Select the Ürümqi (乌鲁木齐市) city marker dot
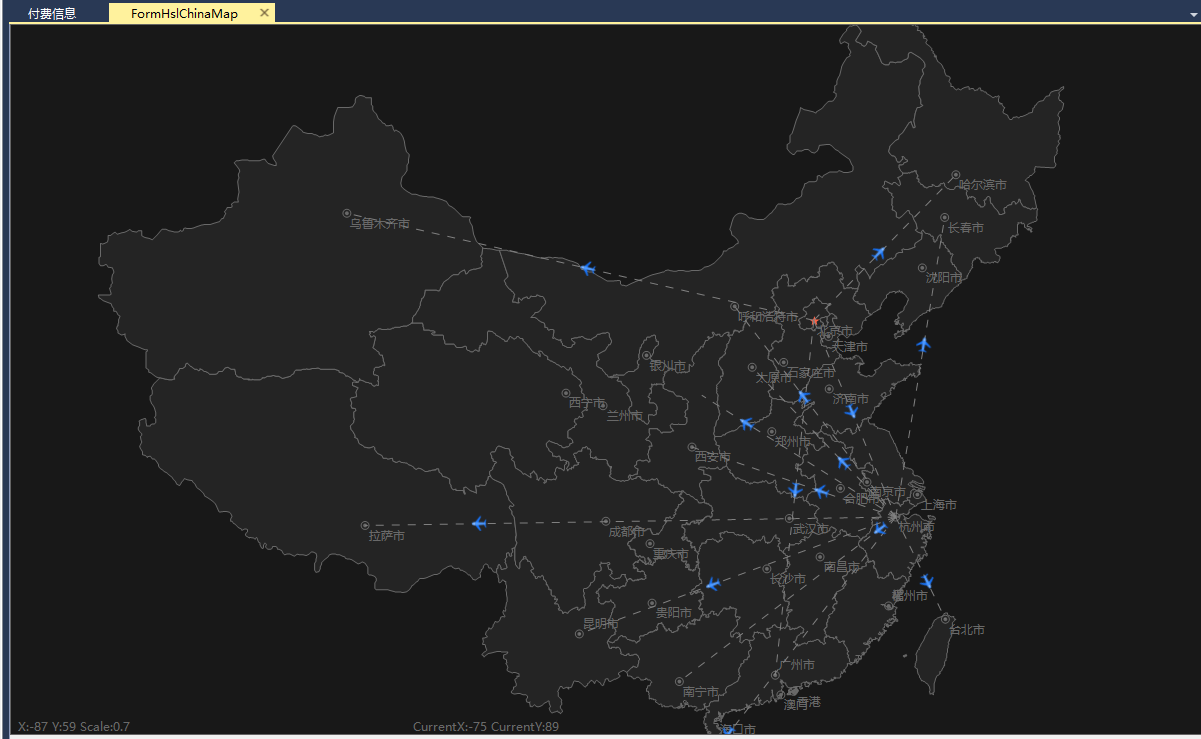Screen dimensions: 1201x739 point(347,213)
